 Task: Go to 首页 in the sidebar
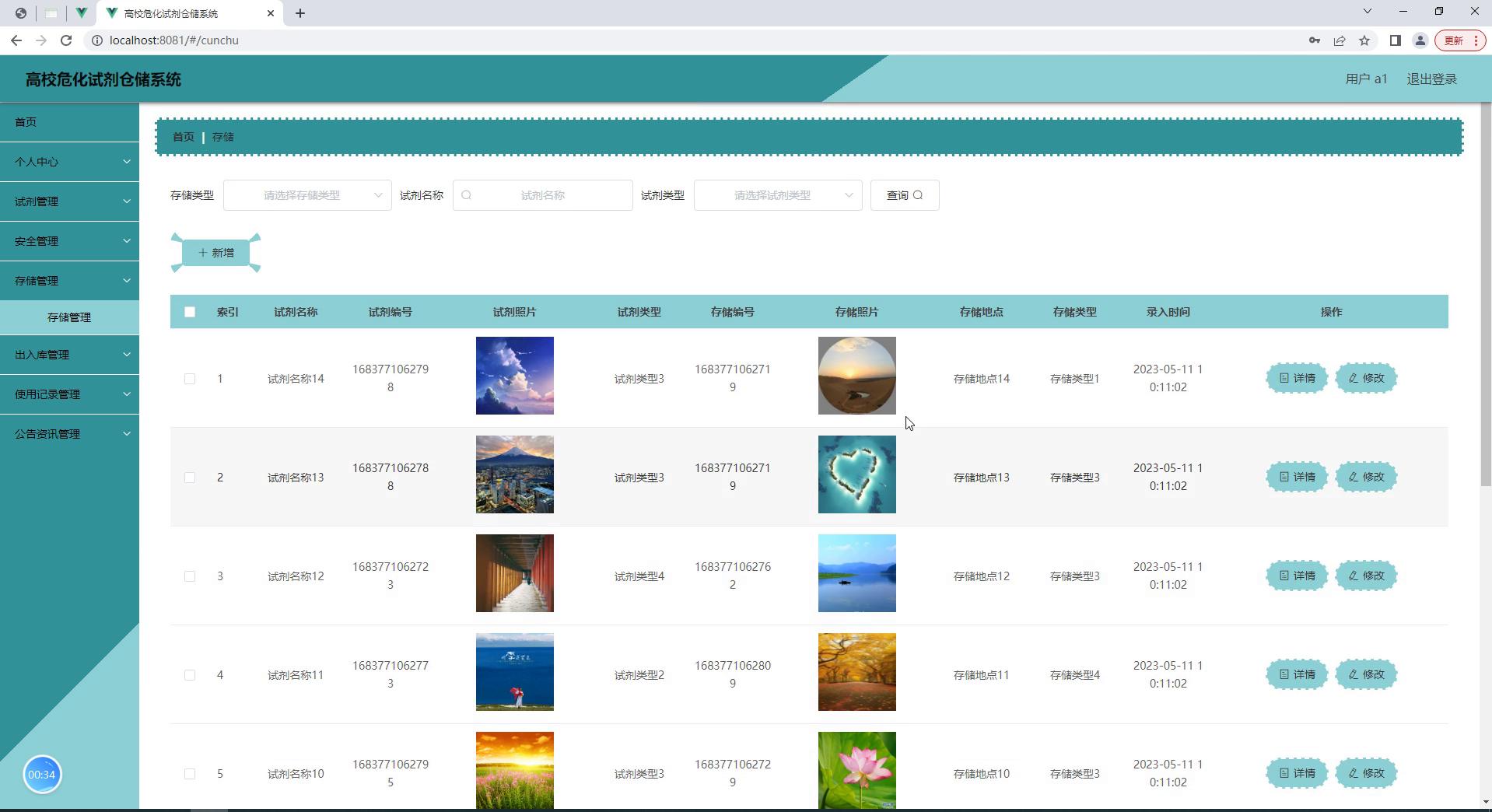[x=69, y=122]
